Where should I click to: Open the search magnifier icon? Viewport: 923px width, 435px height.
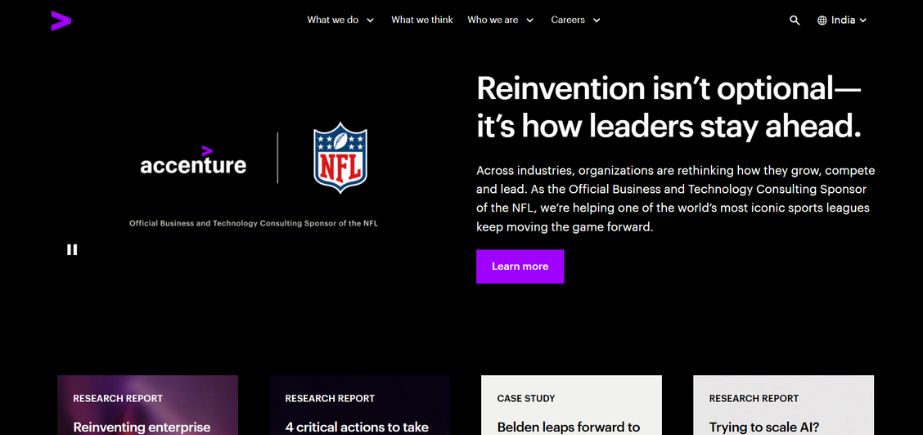(795, 20)
